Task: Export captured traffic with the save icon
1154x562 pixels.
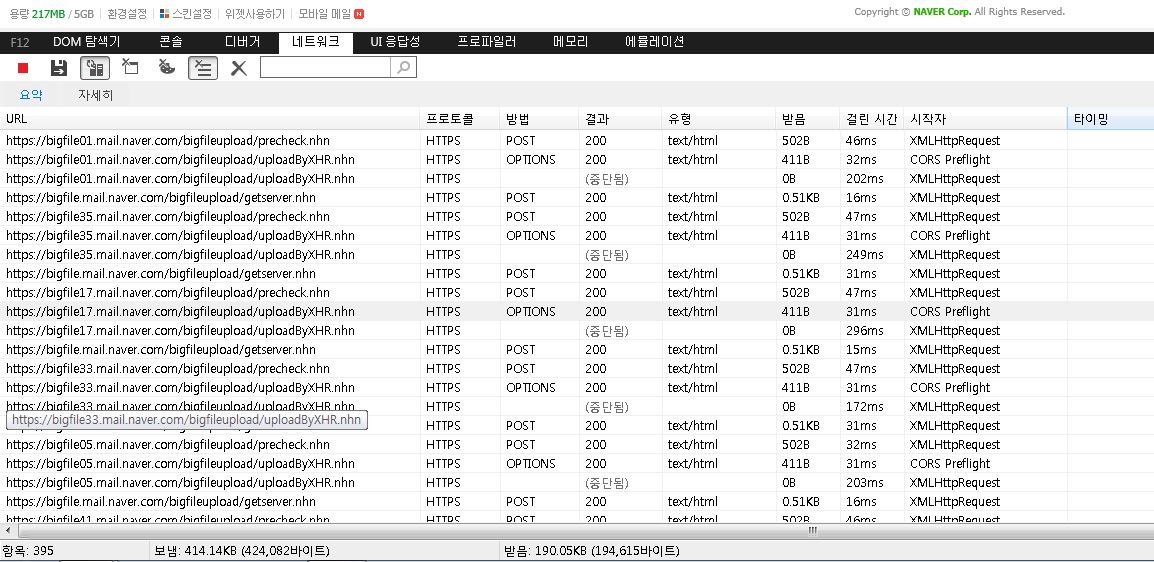Action: pyautogui.click(x=58, y=68)
